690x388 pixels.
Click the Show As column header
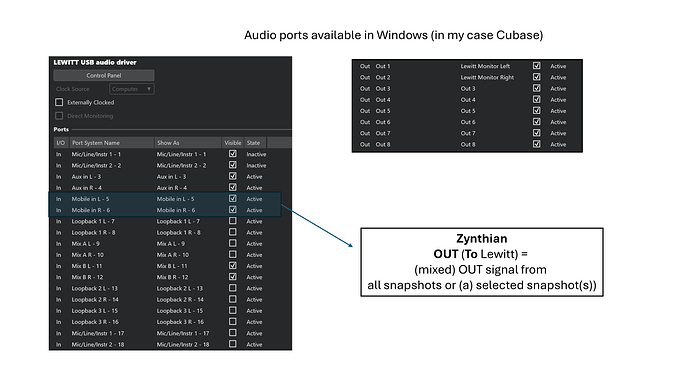(187, 143)
